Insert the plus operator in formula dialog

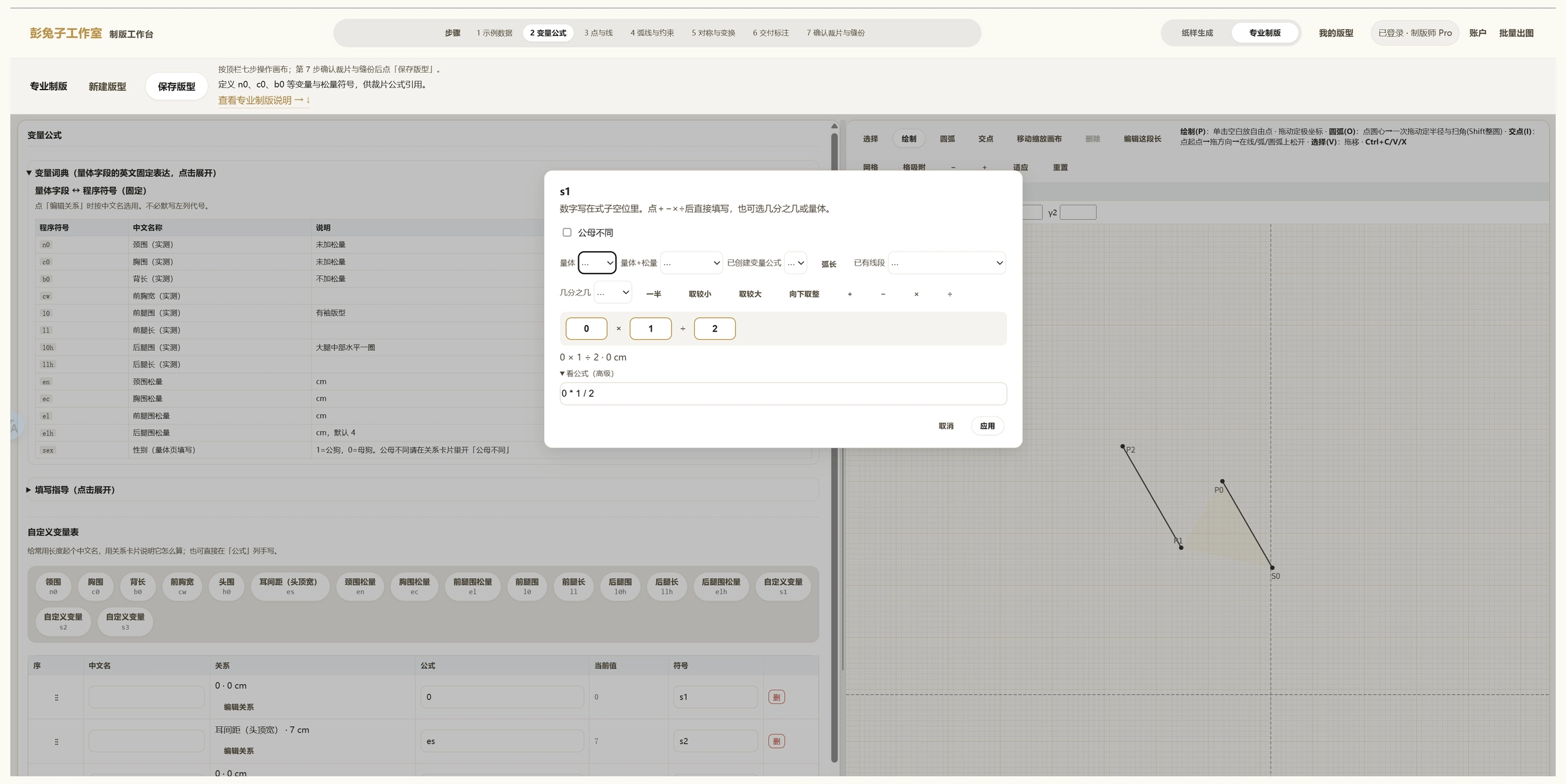click(x=850, y=294)
